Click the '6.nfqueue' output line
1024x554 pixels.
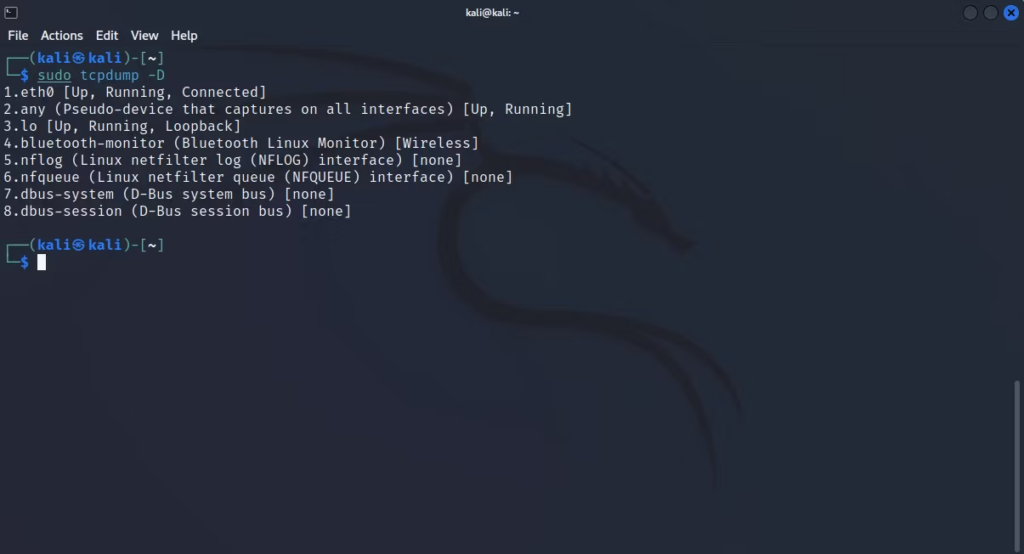pyautogui.click(x=258, y=177)
